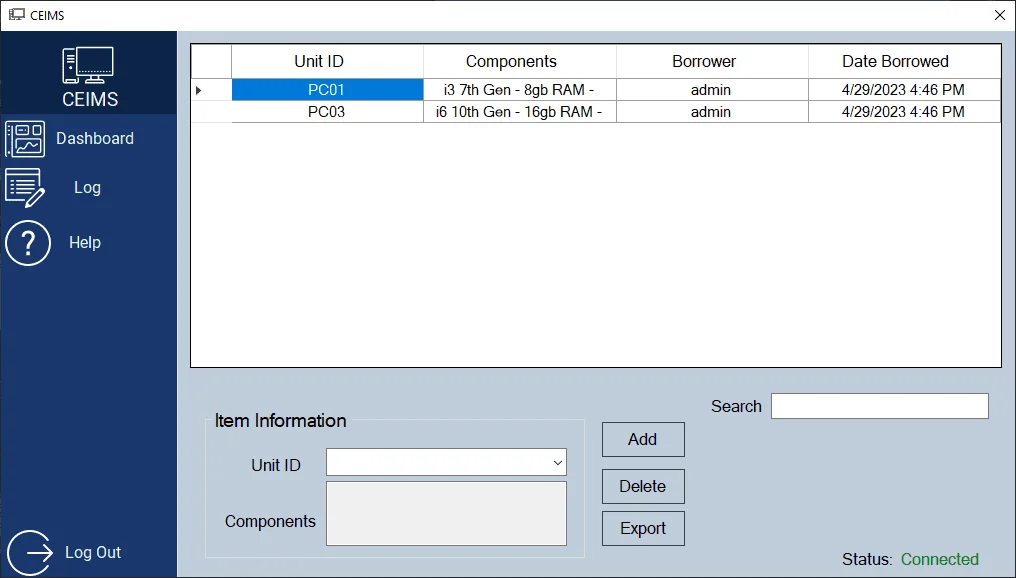The height and width of the screenshot is (578, 1016).
Task: Click the Dashboard chart icon
Action: (x=25, y=139)
